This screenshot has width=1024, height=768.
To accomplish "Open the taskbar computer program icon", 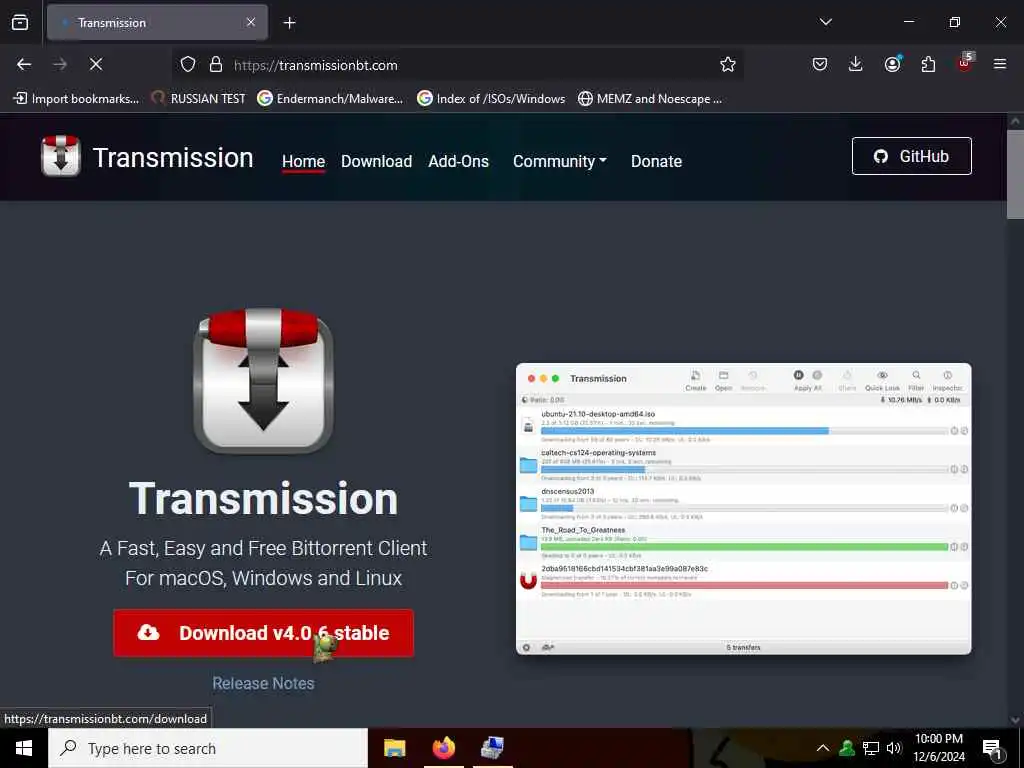I will (x=492, y=748).
